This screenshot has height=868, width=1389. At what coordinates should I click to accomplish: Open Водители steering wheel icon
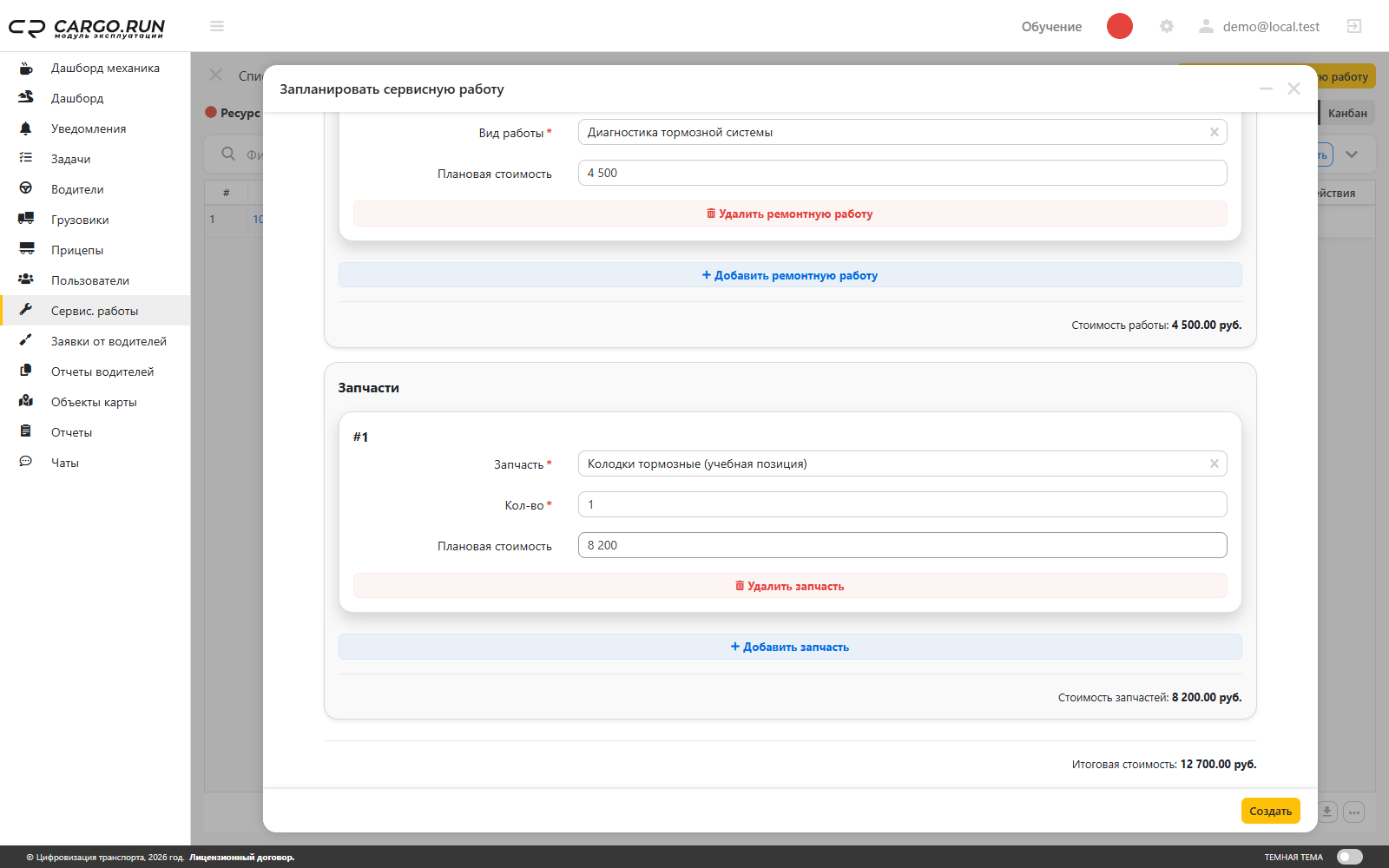point(26,189)
